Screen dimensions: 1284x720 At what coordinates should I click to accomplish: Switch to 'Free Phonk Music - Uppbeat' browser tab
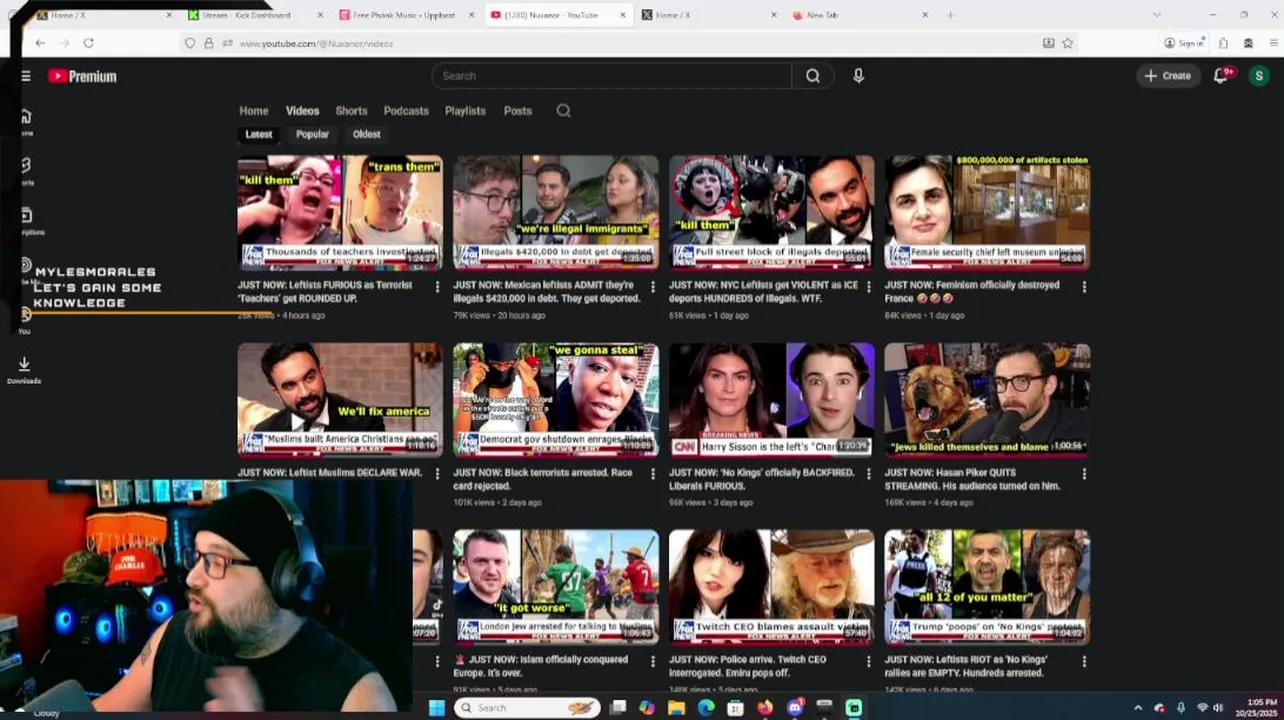[404, 15]
